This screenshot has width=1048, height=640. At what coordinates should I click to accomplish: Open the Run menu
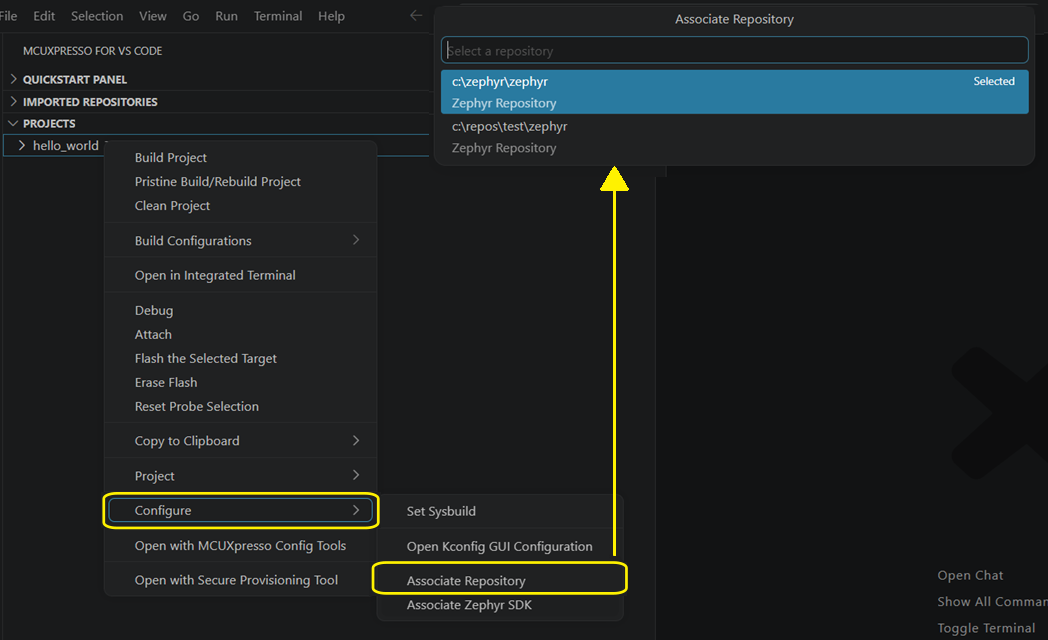pyautogui.click(x=226, y=16)
